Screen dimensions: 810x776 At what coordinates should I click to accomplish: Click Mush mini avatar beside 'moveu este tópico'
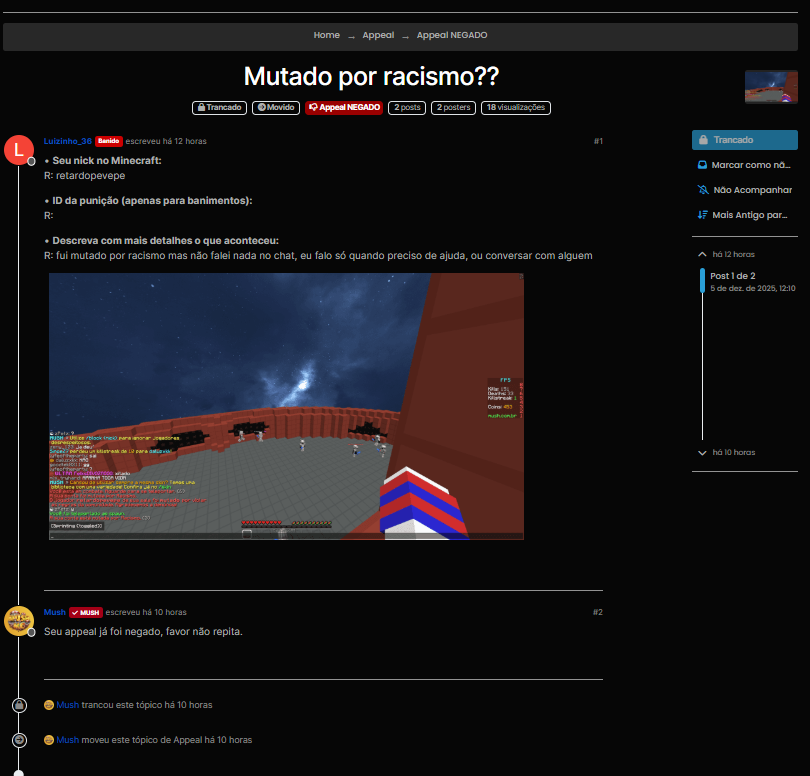pos(49,740)
